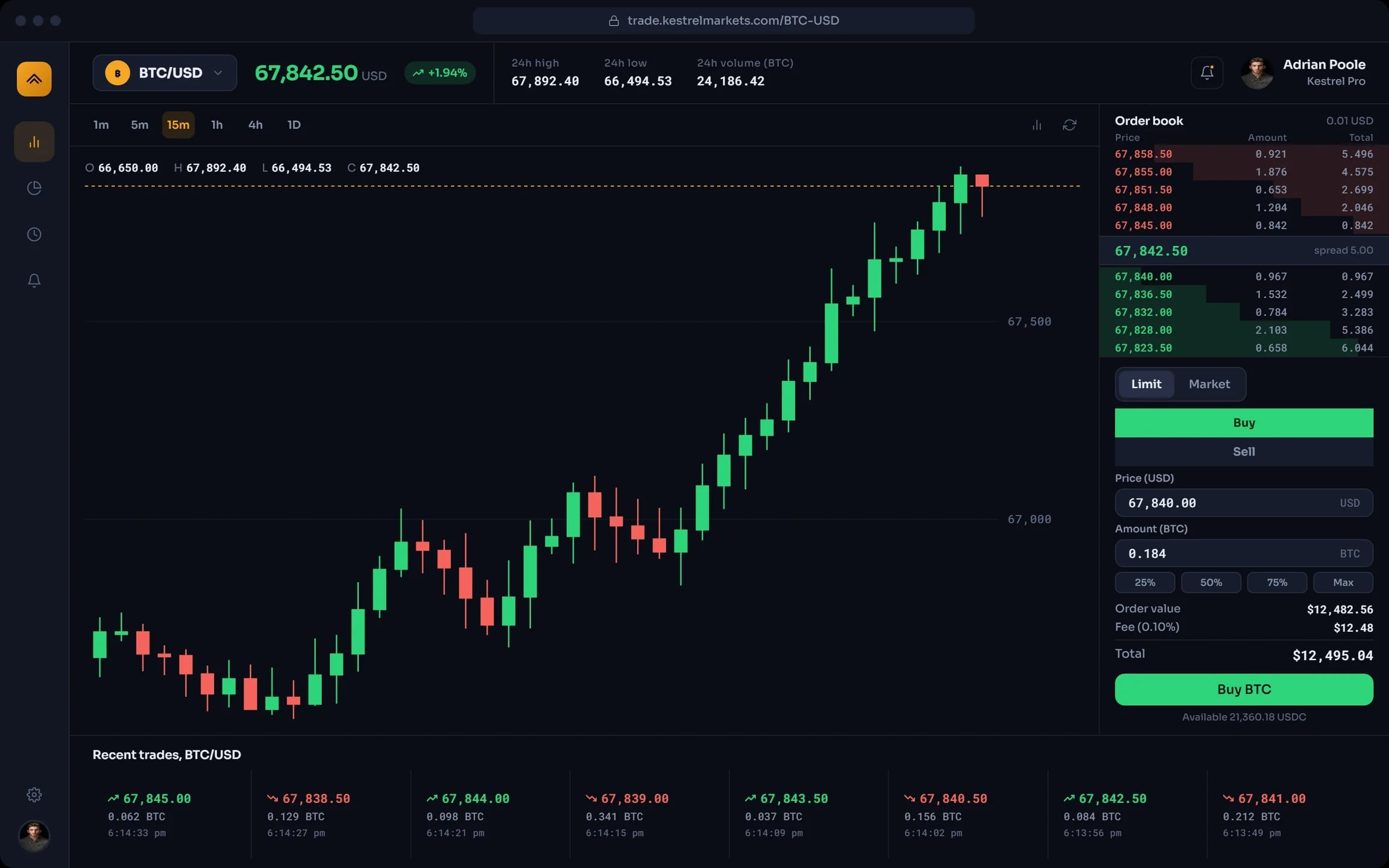Click ask price 67,858.50 in order book
The height and width of the screenshot is (868, 1389).
tap(1143, 154)
